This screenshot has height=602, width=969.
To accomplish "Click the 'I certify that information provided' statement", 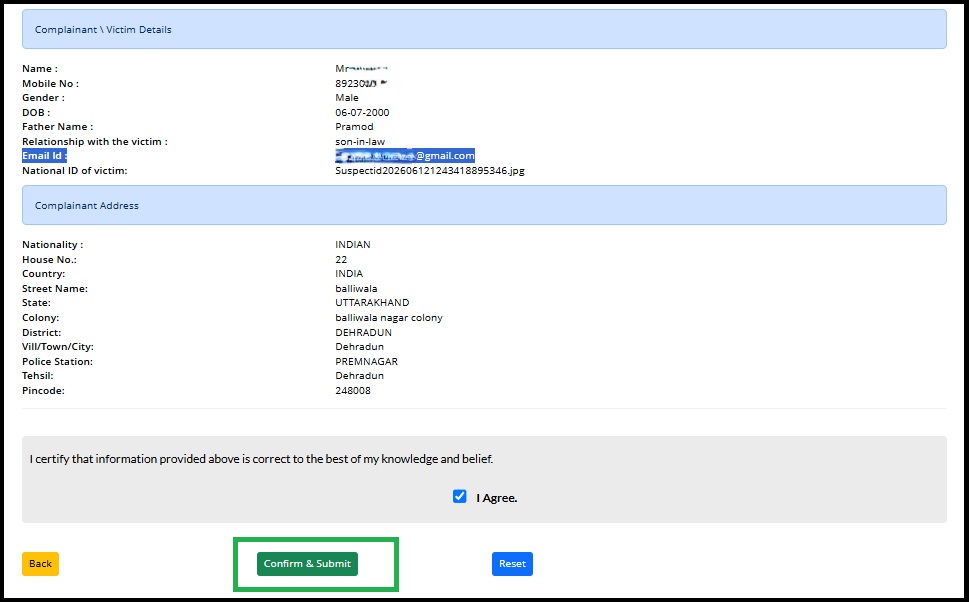I will point(261,459).
